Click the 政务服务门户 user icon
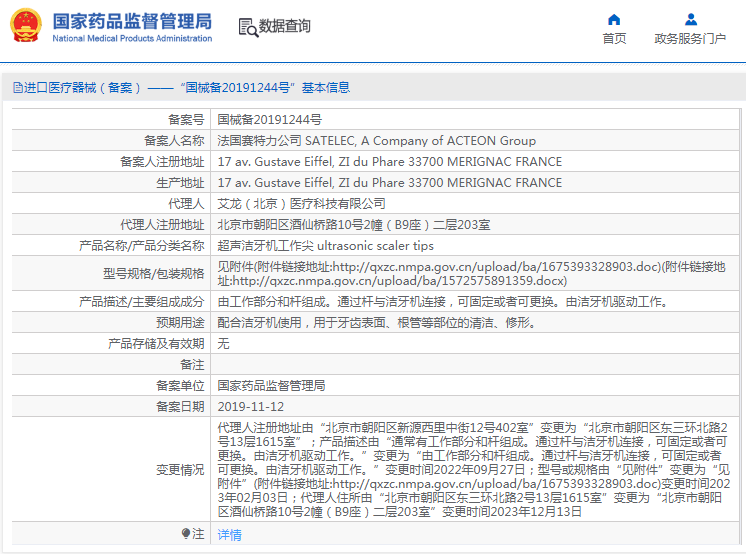This screenshot has height=554, width=746. (x=691, y=20)
